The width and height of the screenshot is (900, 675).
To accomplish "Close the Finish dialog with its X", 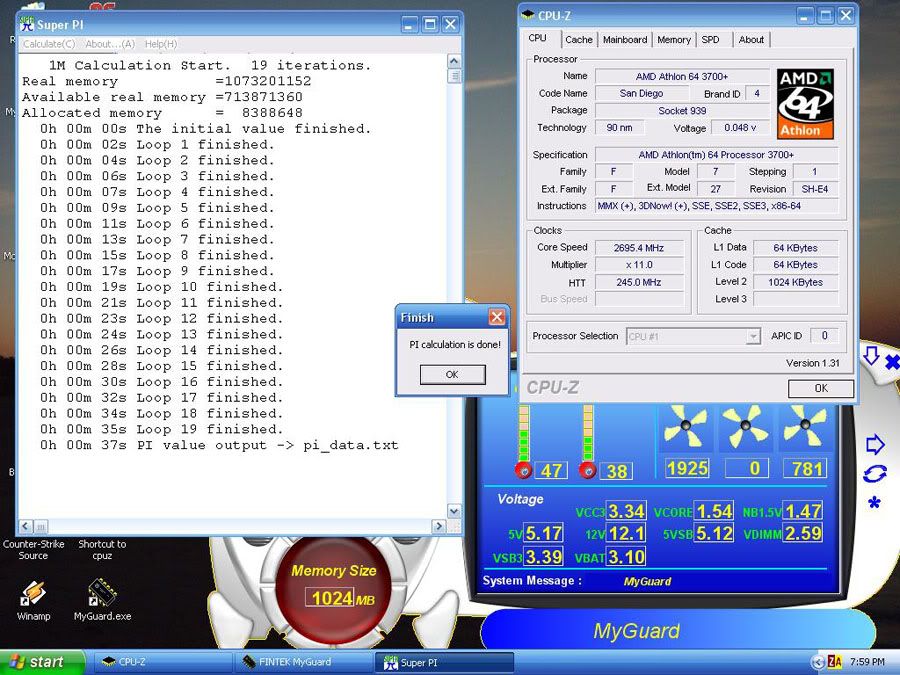I will point(496,317).
